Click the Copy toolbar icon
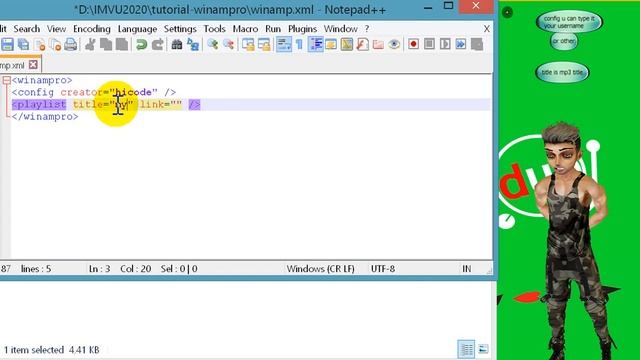 (x=106, y=44)
